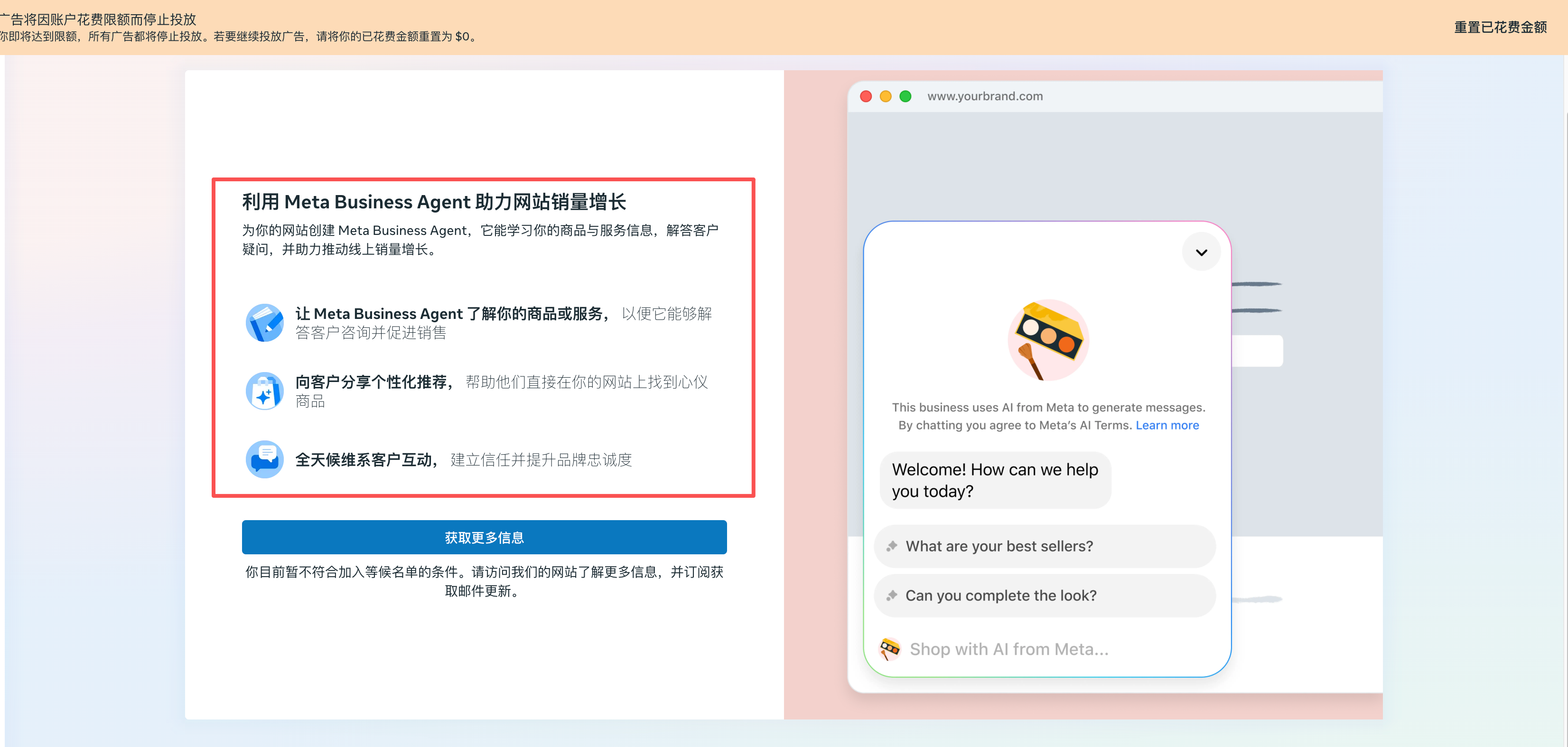
Task: Click the sparkle icon beside 'best sellers' suggestion
Action: (891, 546)
